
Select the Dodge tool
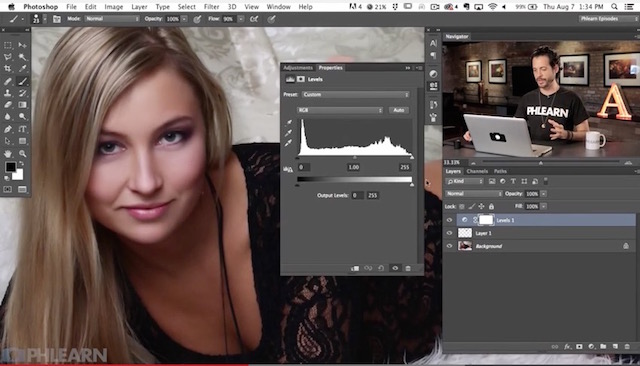[x=22, y=117]
